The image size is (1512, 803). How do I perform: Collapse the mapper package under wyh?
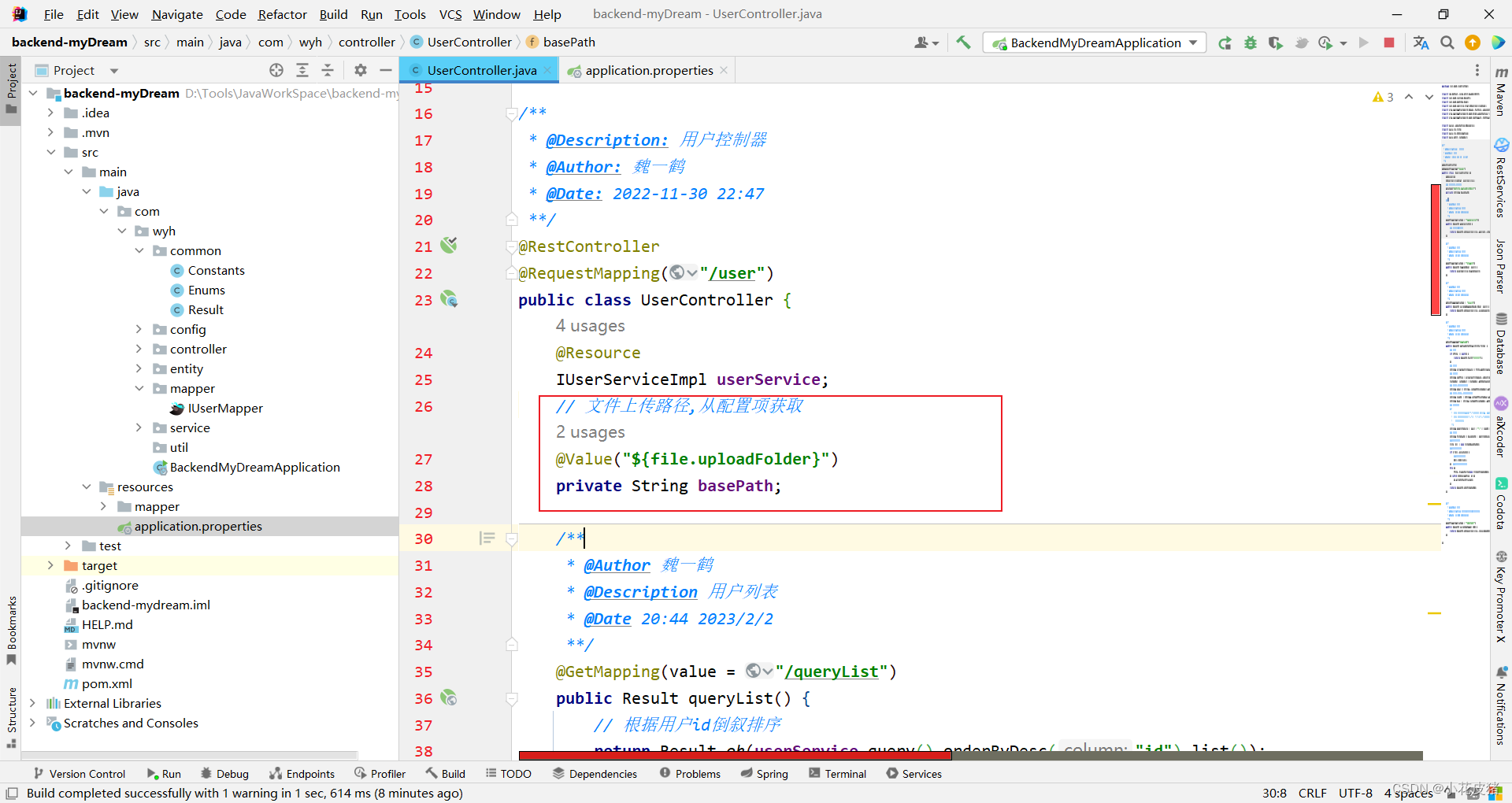point(139,388)
